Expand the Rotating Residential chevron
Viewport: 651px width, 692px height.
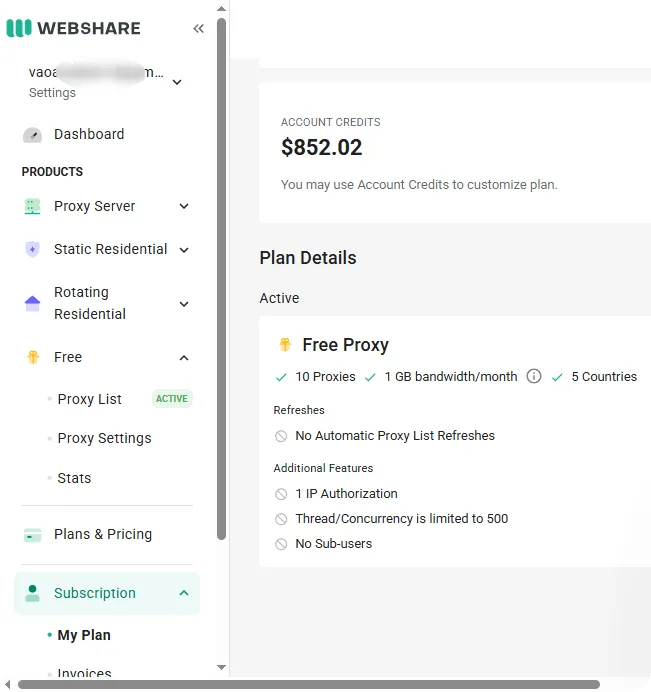coord(184,304)
